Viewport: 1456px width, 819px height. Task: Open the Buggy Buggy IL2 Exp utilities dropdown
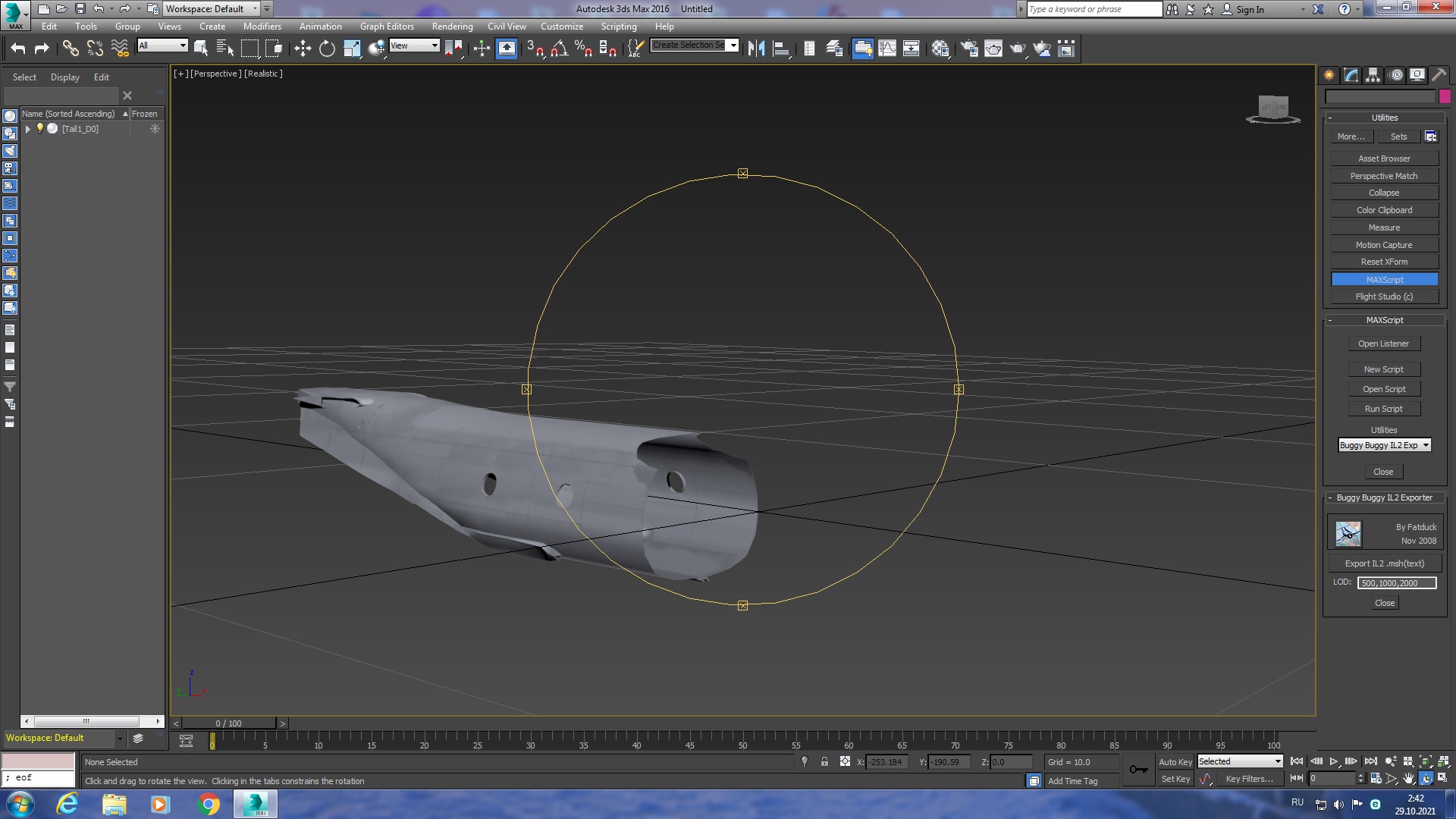coord(1384,445)
